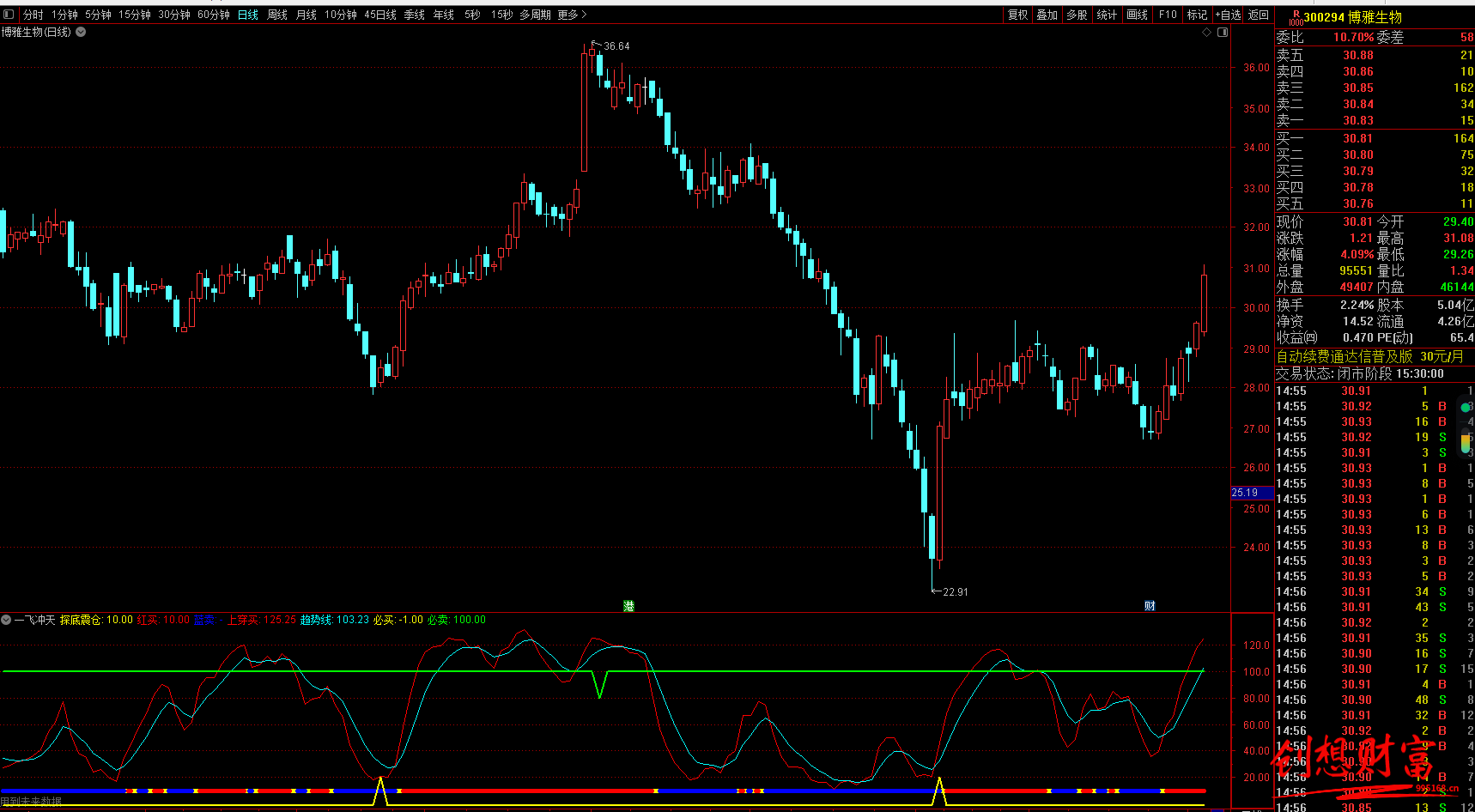Select the 季线 quarterly tab
This screenshot has width=1475, height=812.
pyautogui.click(x=415, y=15)
